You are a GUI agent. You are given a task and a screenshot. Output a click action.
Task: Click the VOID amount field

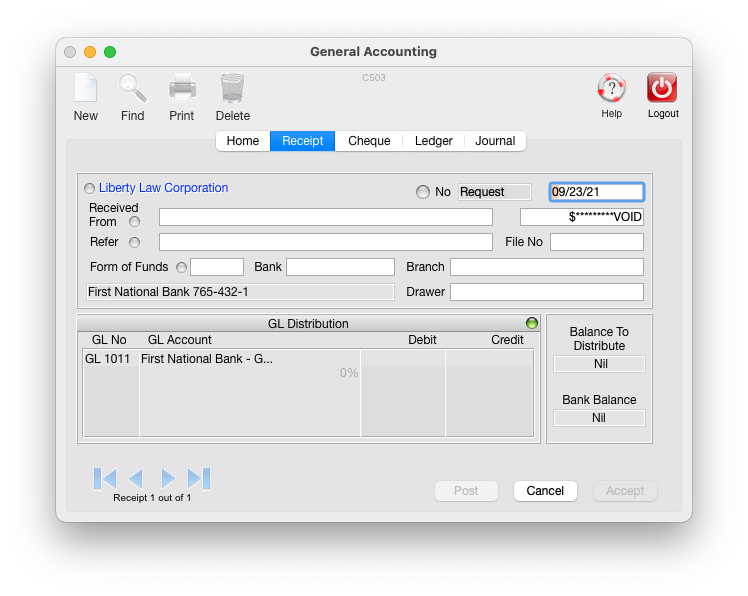[582, 217]
